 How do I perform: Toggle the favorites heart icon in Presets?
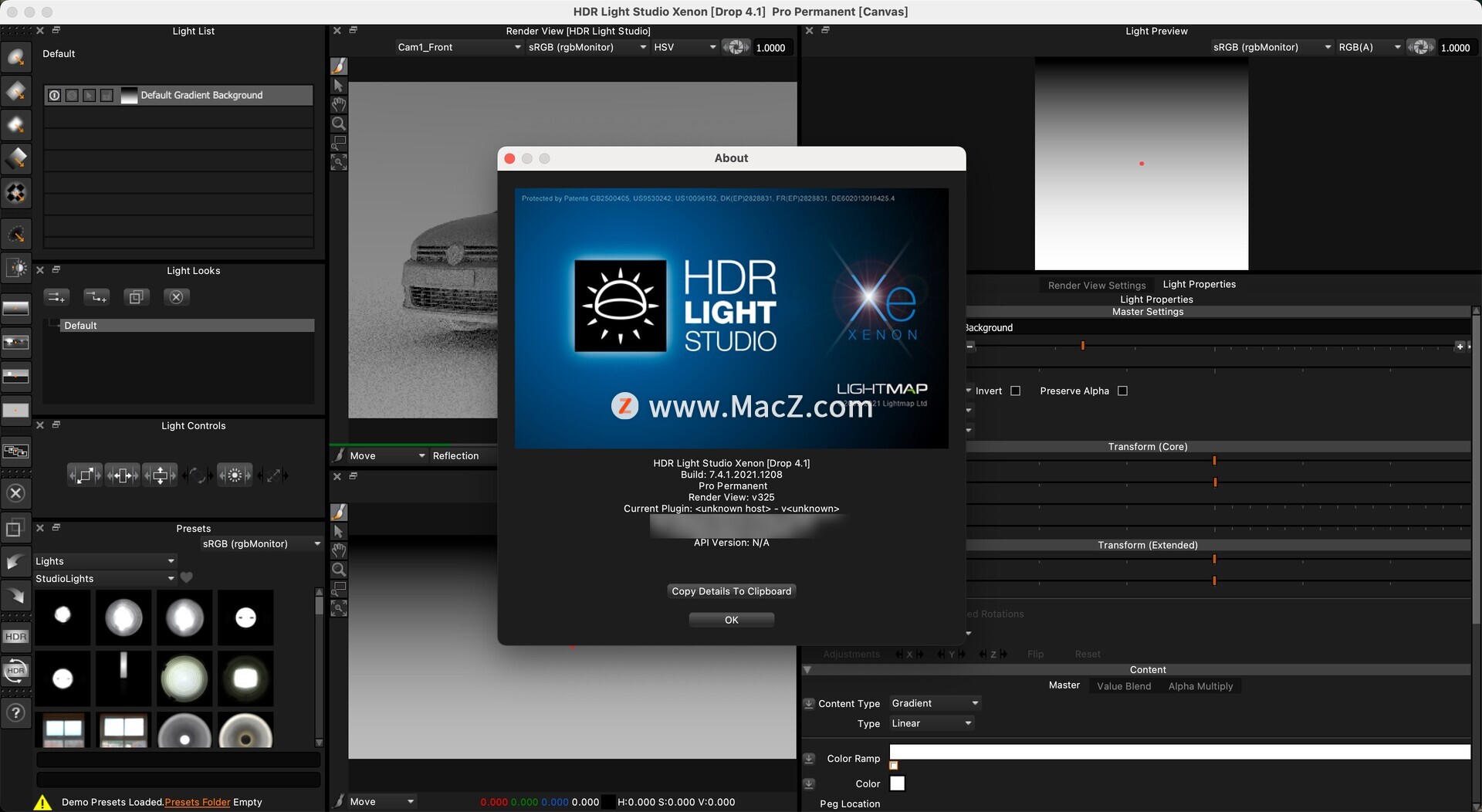tap(187, 577)
